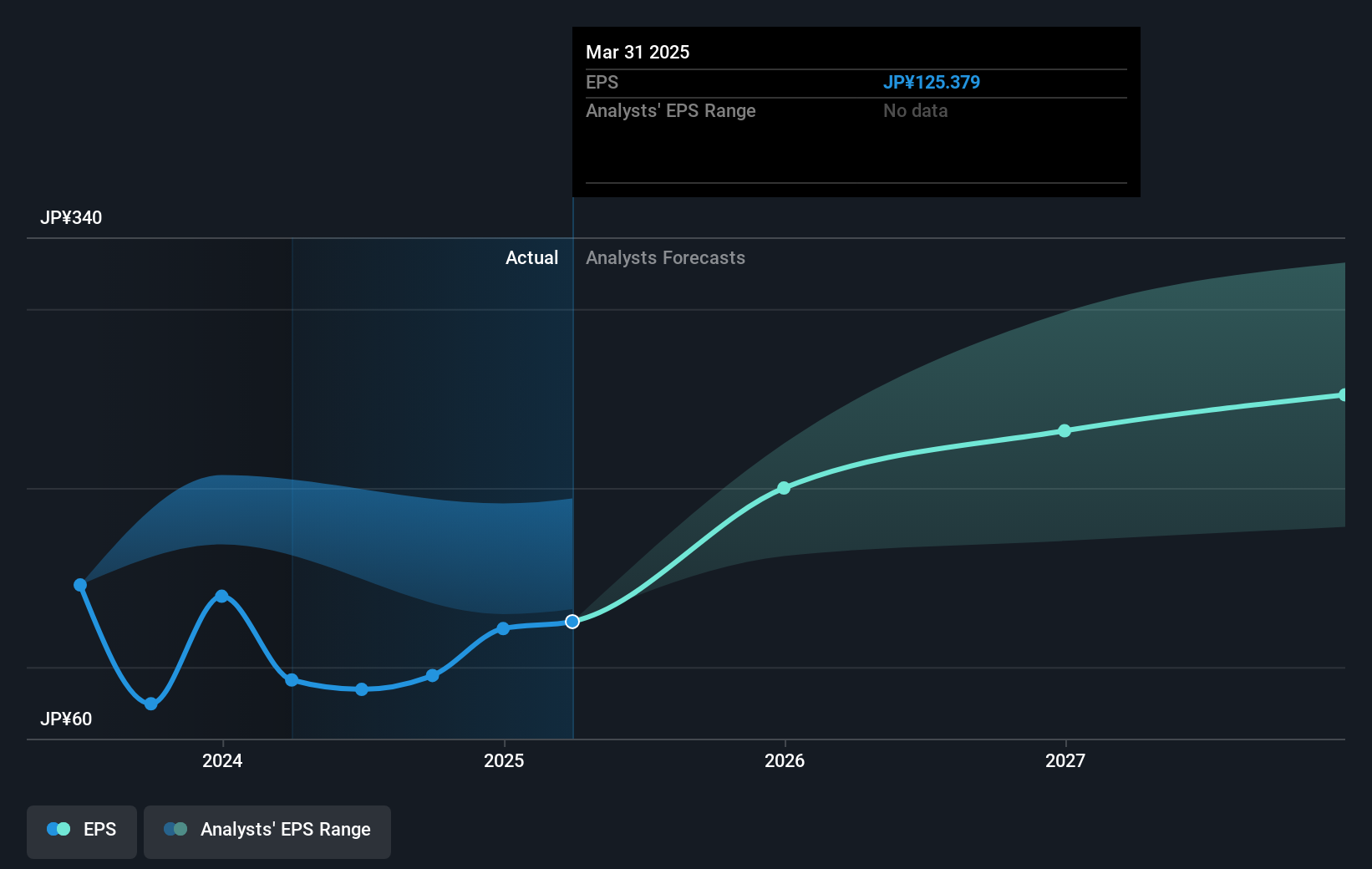Click the 2027 x-axis label

click(x=1065, y=760)
